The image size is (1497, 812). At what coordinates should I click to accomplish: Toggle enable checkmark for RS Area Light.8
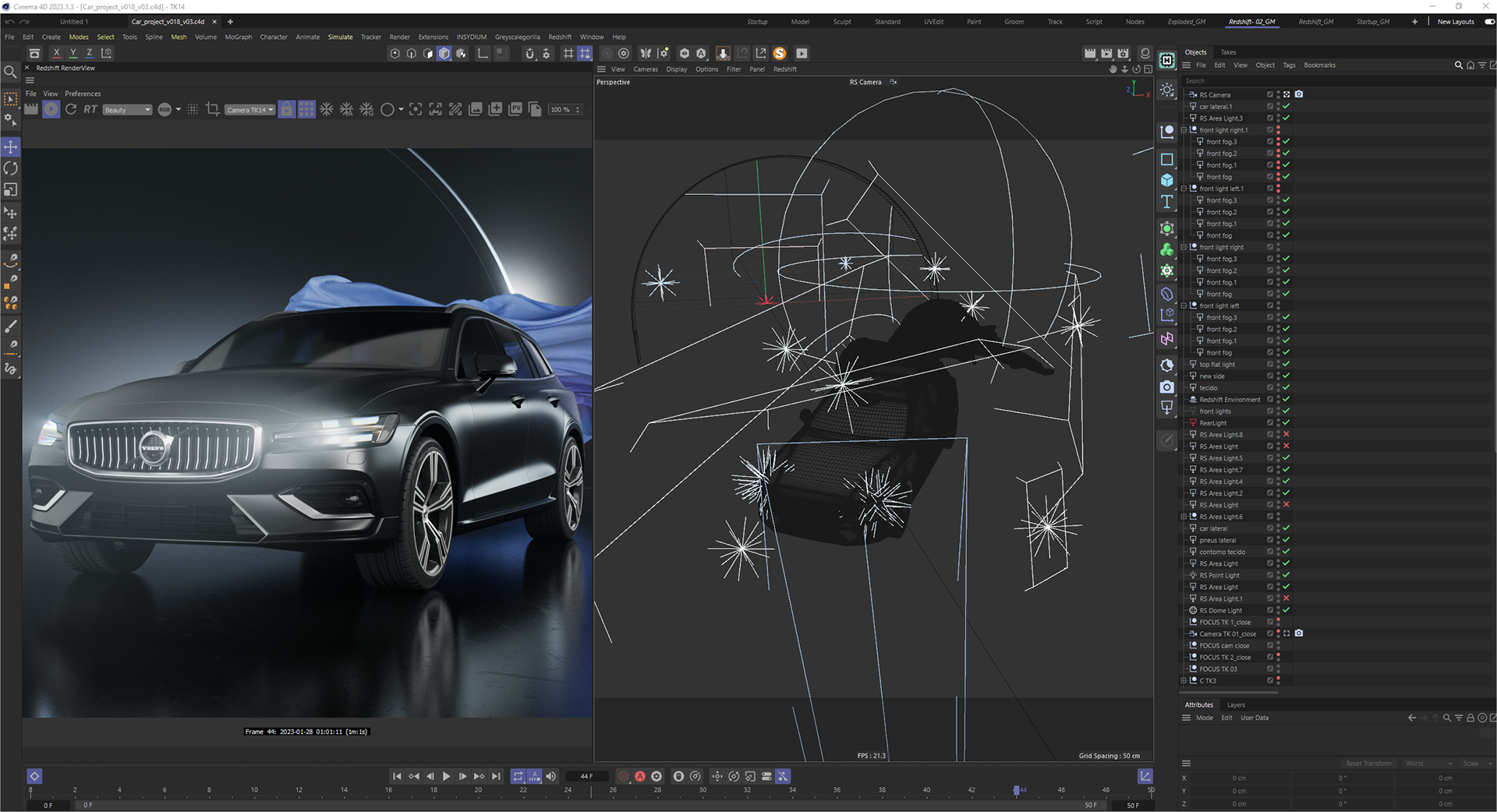click(1286, 435)
